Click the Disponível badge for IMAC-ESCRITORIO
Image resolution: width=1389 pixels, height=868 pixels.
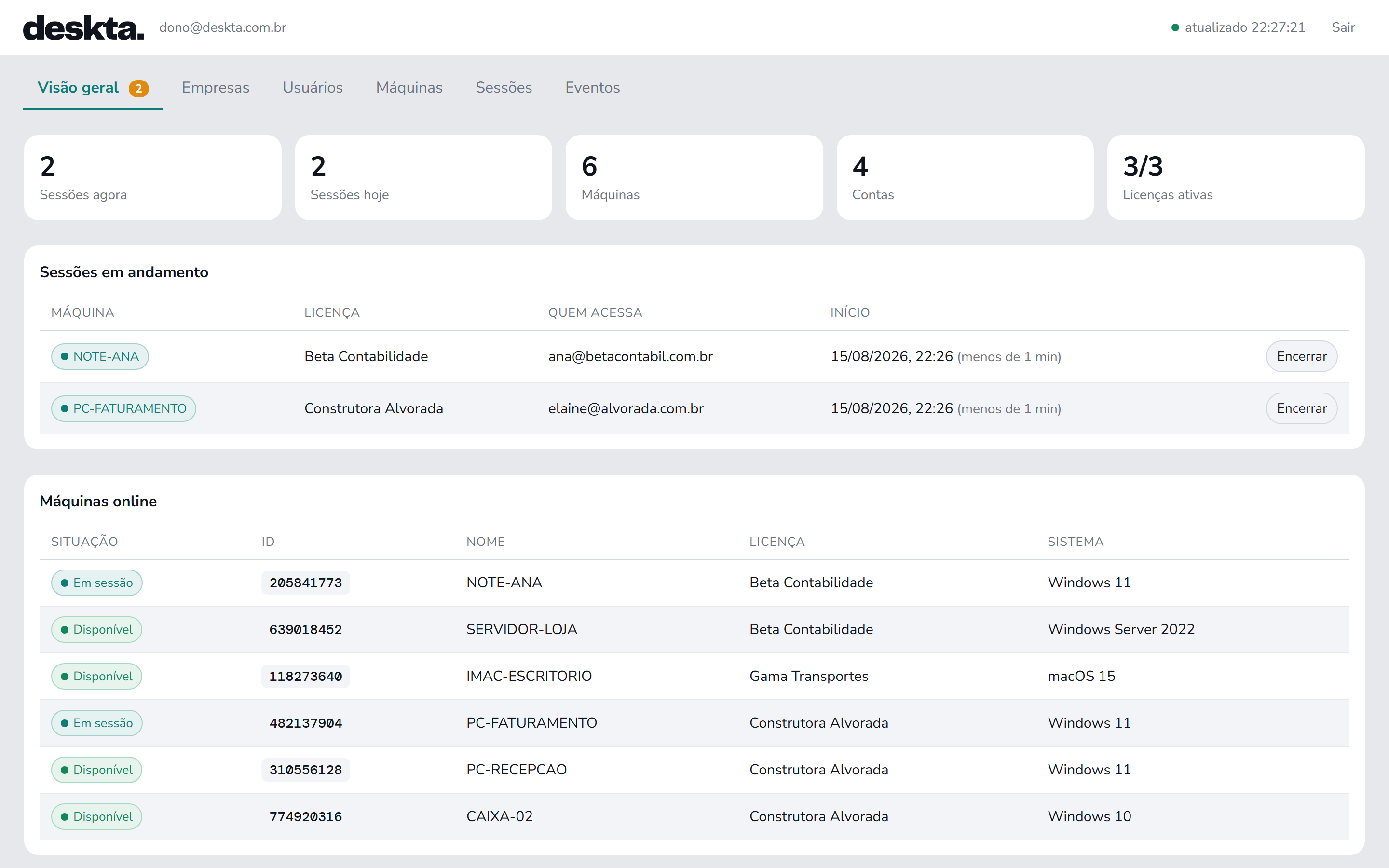96,676
